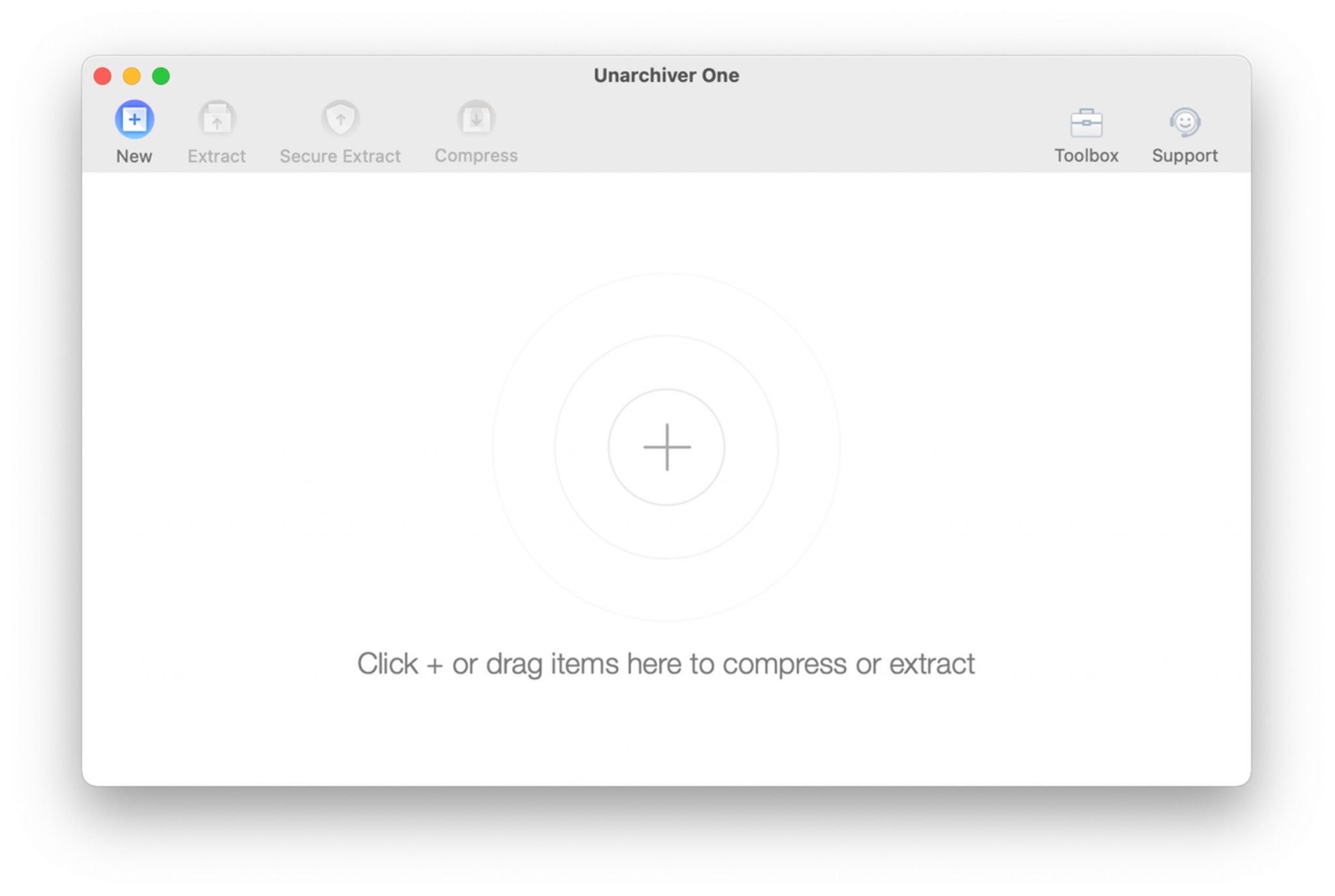The image size is (1335, 896).
Task: Click the "Support" text label
Action: coord(1184,156)
